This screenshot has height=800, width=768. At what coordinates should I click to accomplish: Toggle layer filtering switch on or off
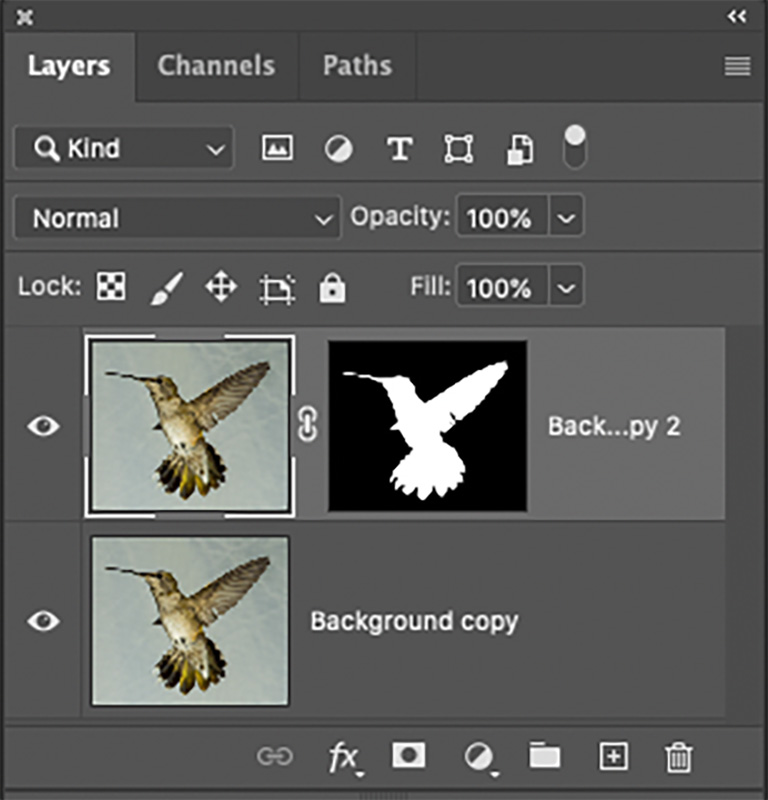point(575,147)
